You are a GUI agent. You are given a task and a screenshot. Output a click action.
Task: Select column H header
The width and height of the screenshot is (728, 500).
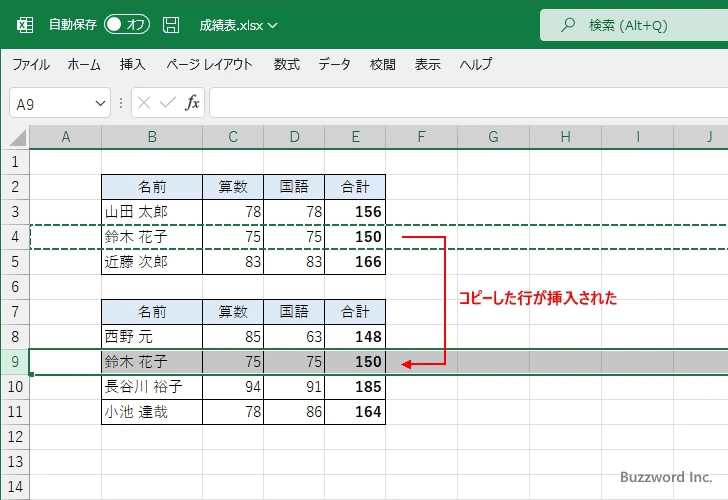(x=565, y=137)
